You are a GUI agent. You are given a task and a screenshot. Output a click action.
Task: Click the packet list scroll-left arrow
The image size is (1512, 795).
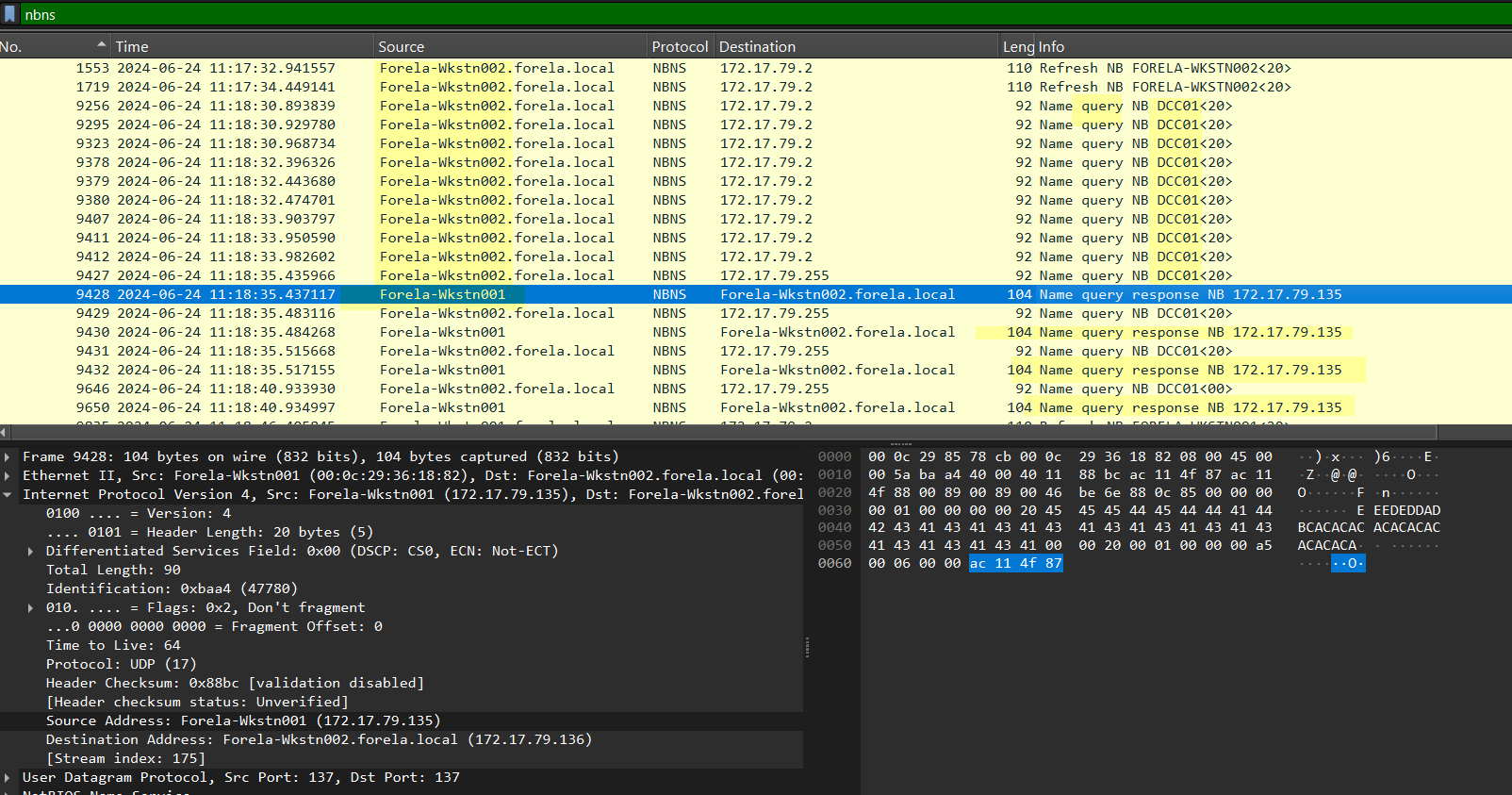coord(5,432)
